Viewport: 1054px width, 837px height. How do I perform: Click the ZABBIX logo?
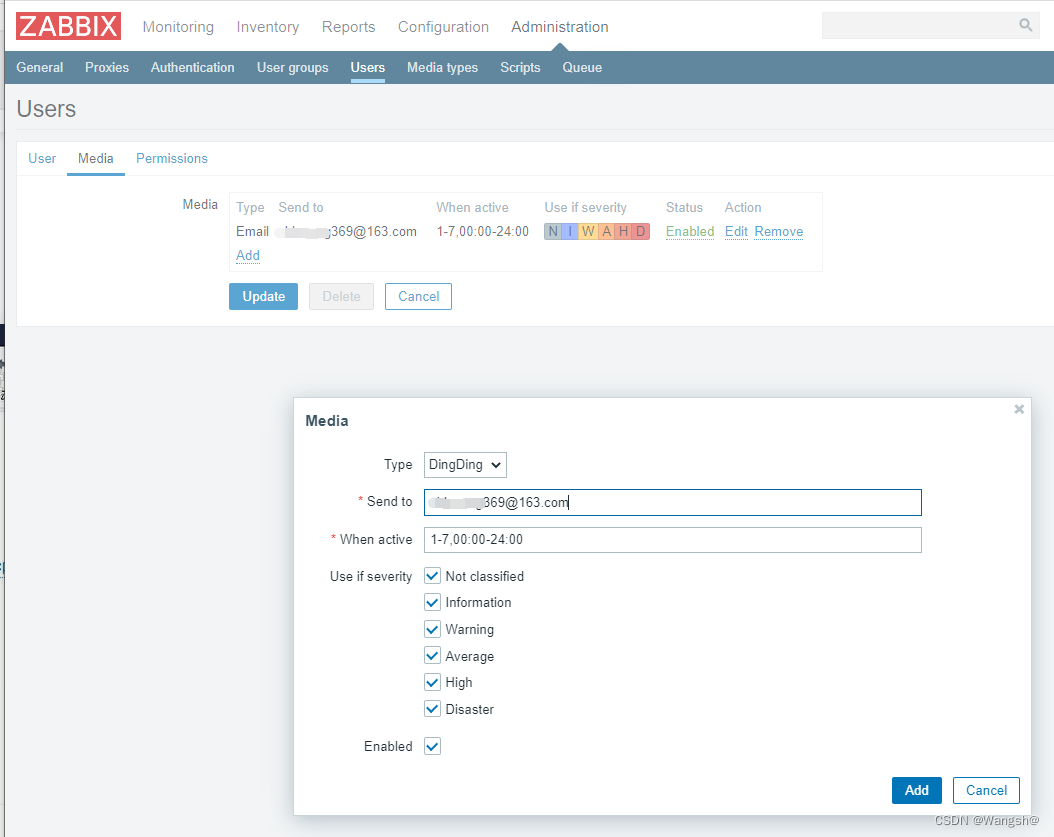pos(66,26)
